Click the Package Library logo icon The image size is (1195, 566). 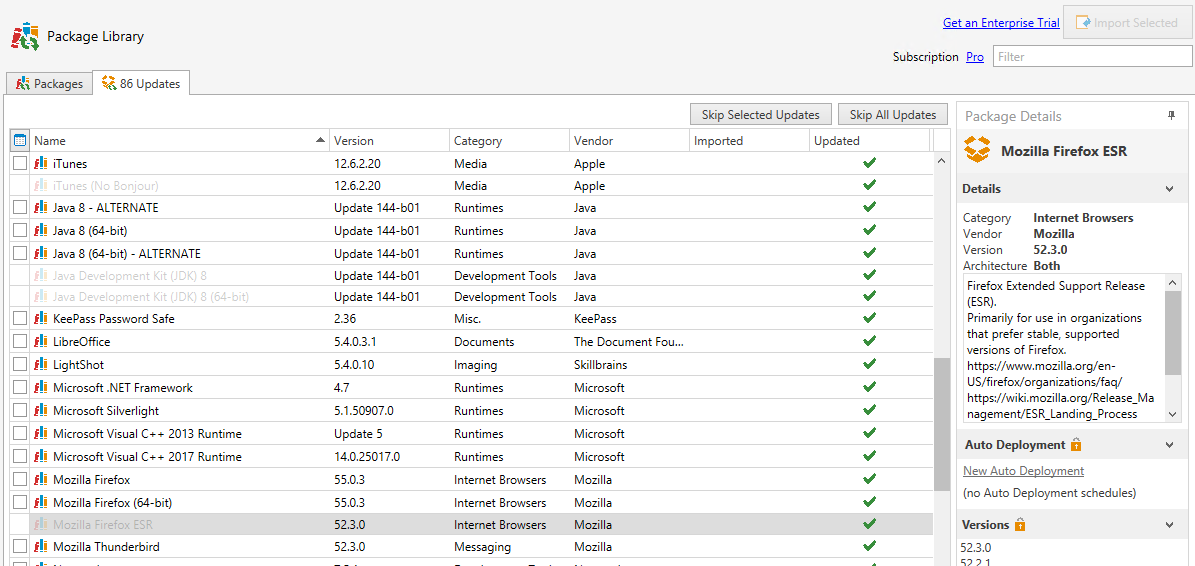(25, 37)
